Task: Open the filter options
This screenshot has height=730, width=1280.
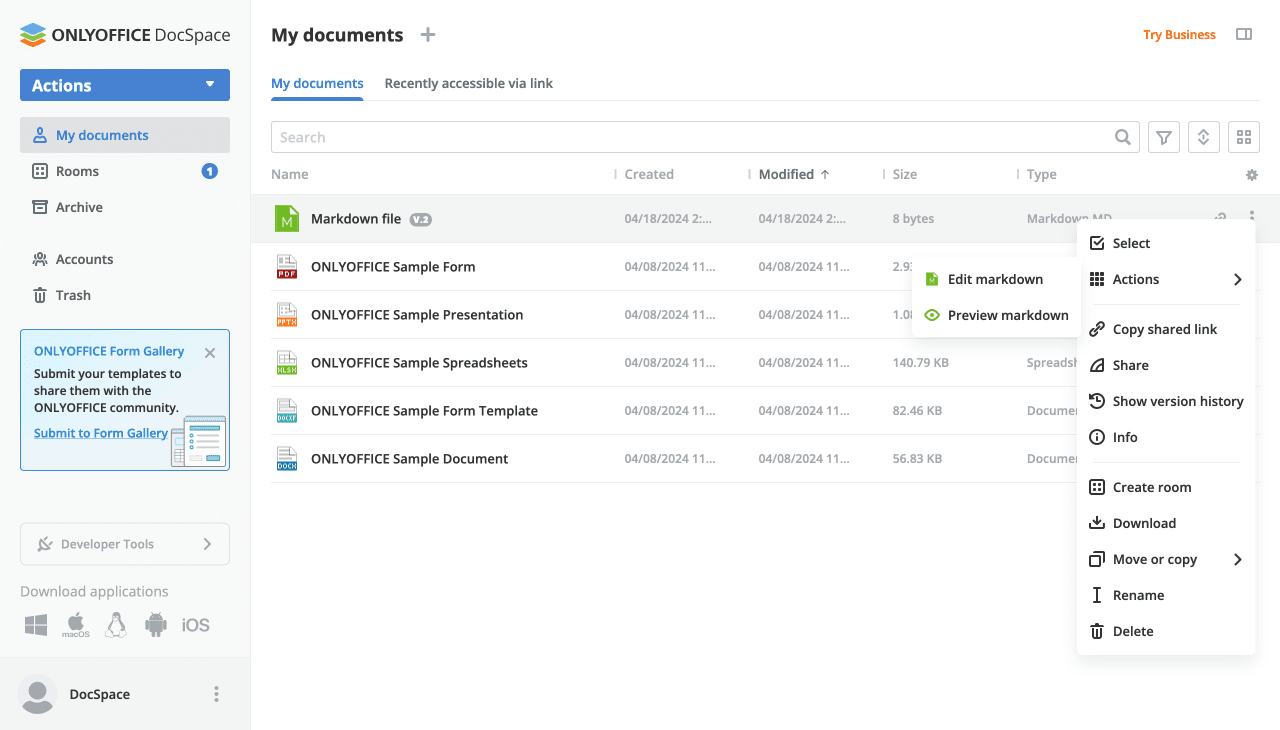Action: 1164,137
